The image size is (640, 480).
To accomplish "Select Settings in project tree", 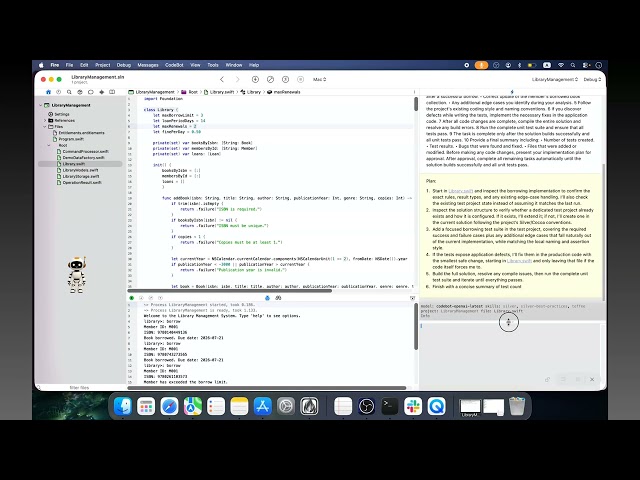I will (x=59, y=114).
